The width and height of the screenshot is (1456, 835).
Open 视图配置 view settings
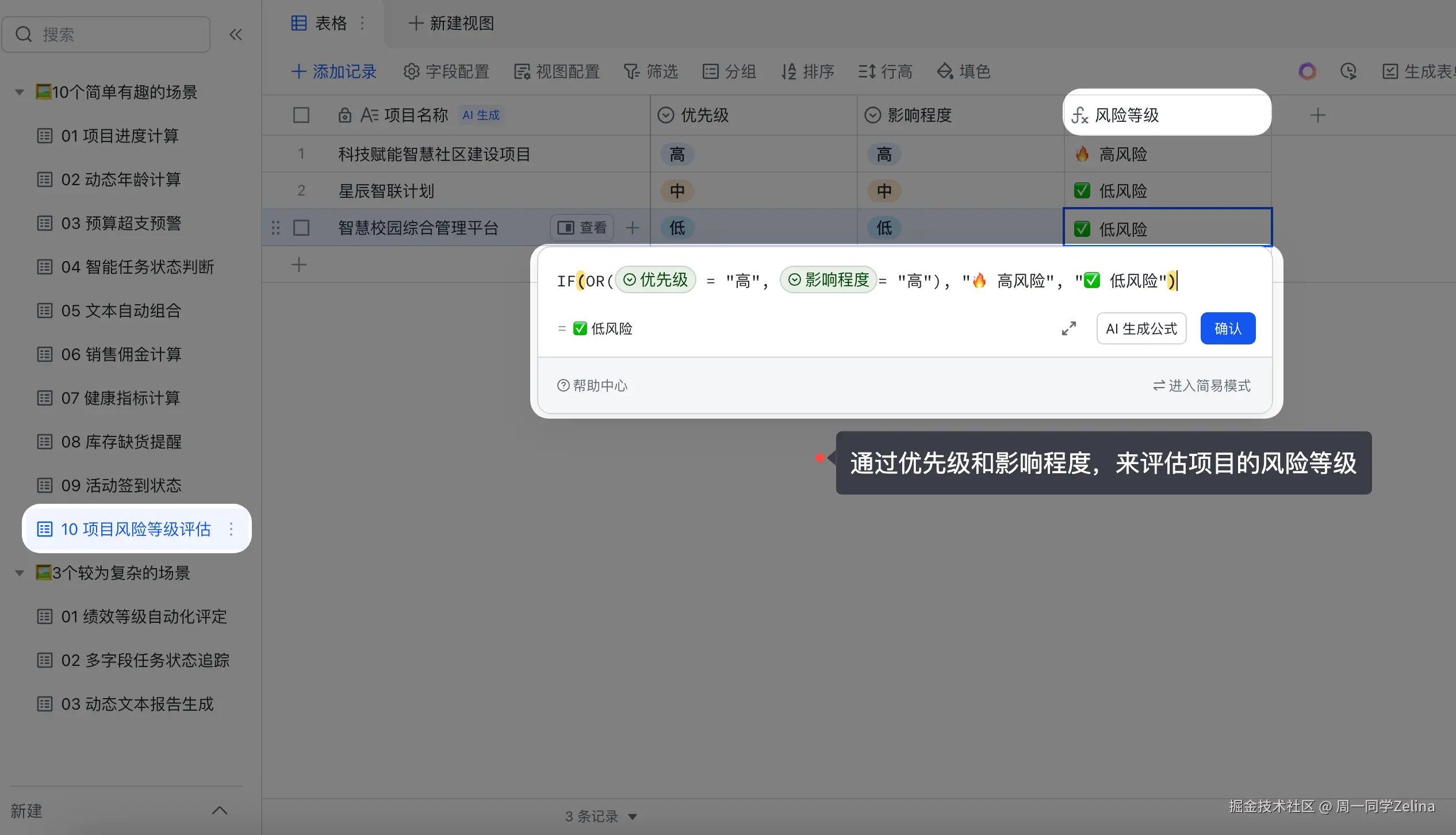[557, 71]
